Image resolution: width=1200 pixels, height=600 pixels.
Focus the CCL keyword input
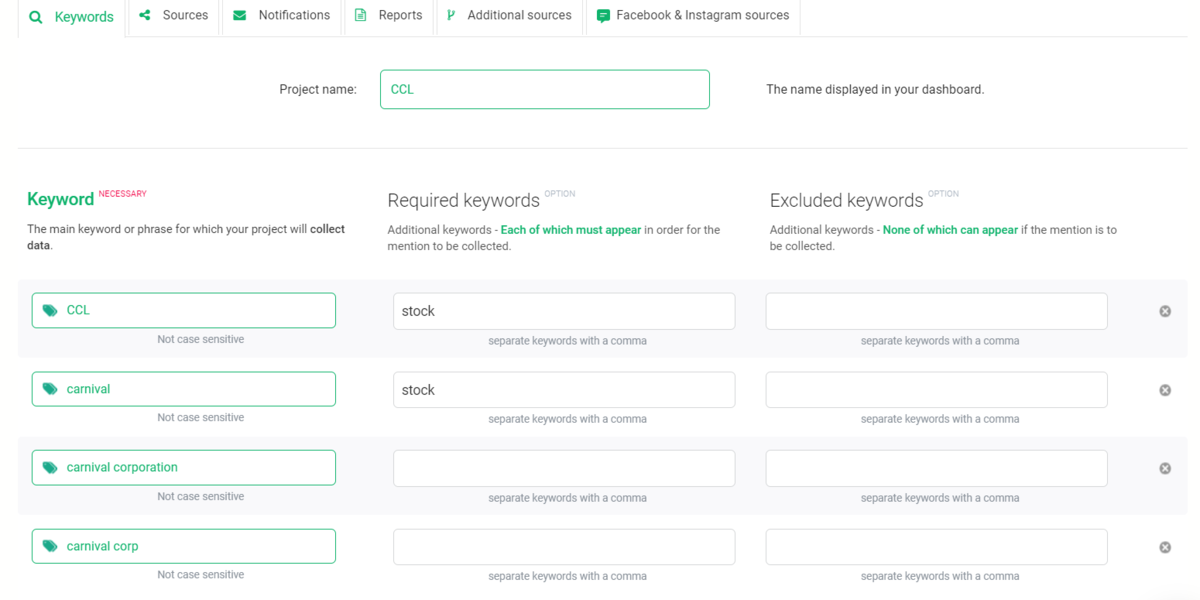coord(184,310)
